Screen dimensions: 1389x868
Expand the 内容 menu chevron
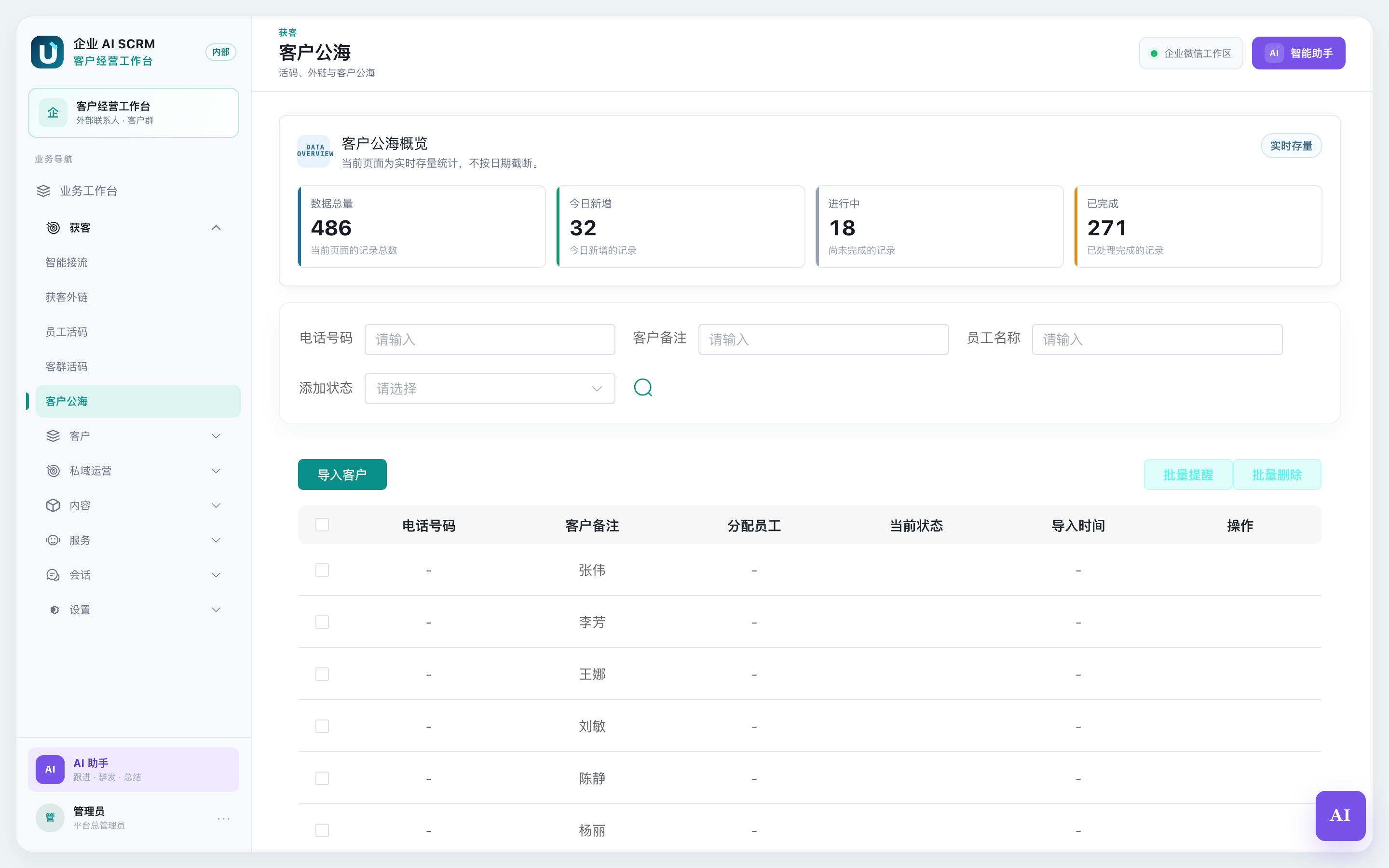coord(216,506)
